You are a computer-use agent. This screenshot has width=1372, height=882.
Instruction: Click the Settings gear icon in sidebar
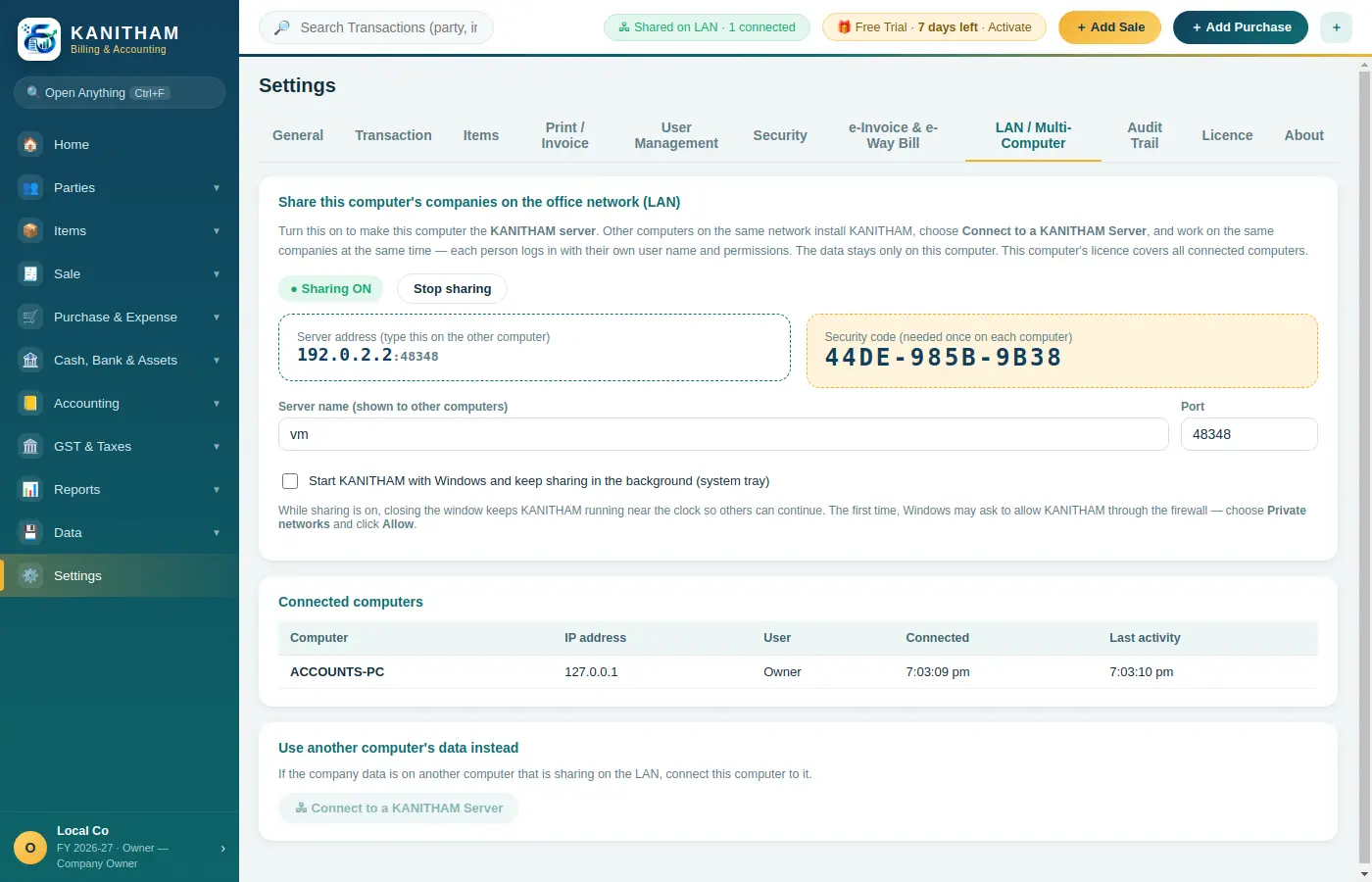(x=30, y=575)
